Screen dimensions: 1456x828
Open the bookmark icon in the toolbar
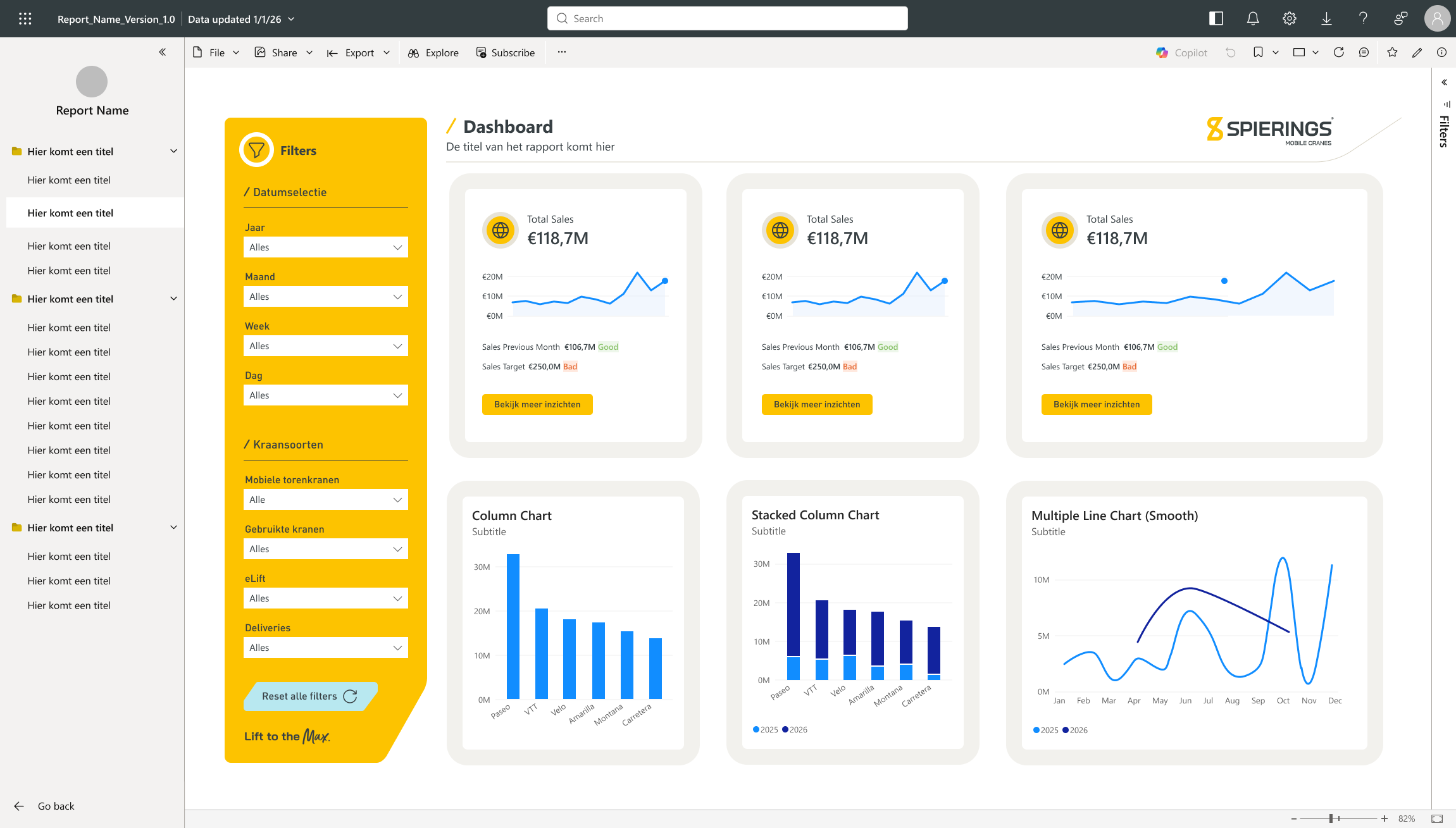[1258, 53]
